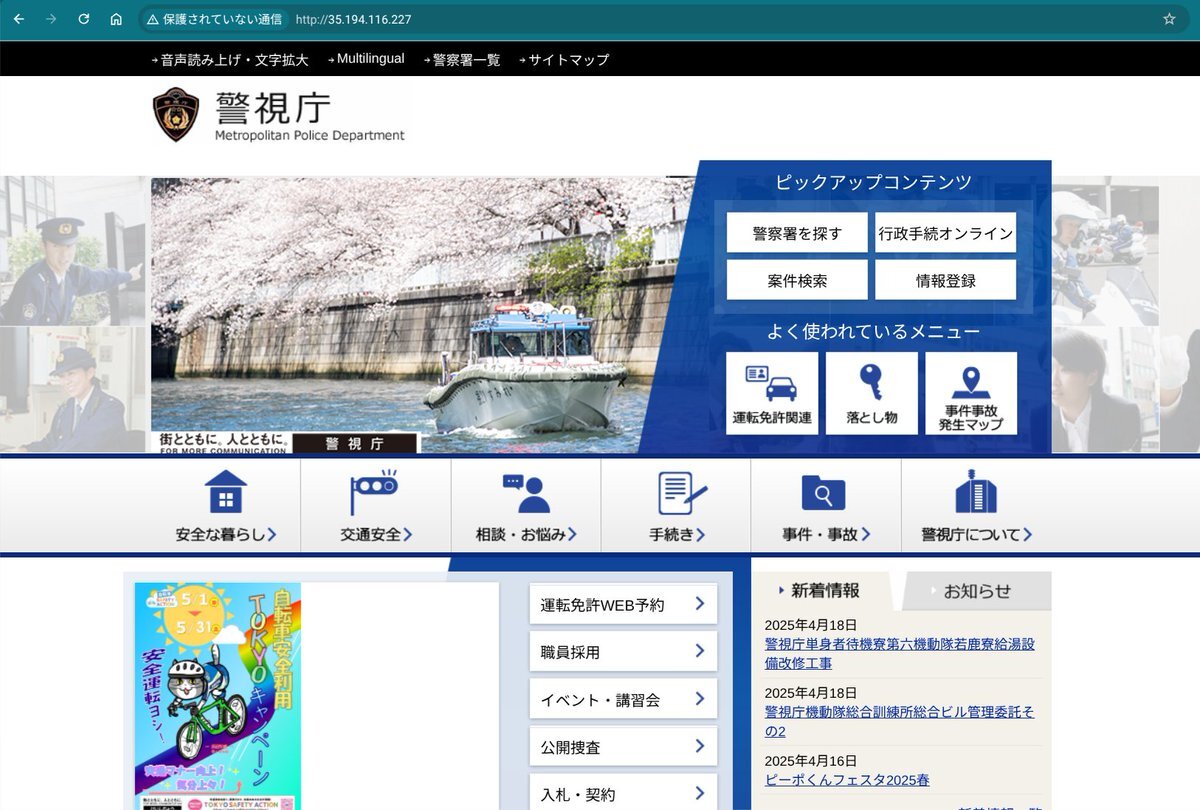Open 事件事故発生マップ map pin icon tile
The height and width of the screenshot is (810, 1200).
(x=970, y=393)
